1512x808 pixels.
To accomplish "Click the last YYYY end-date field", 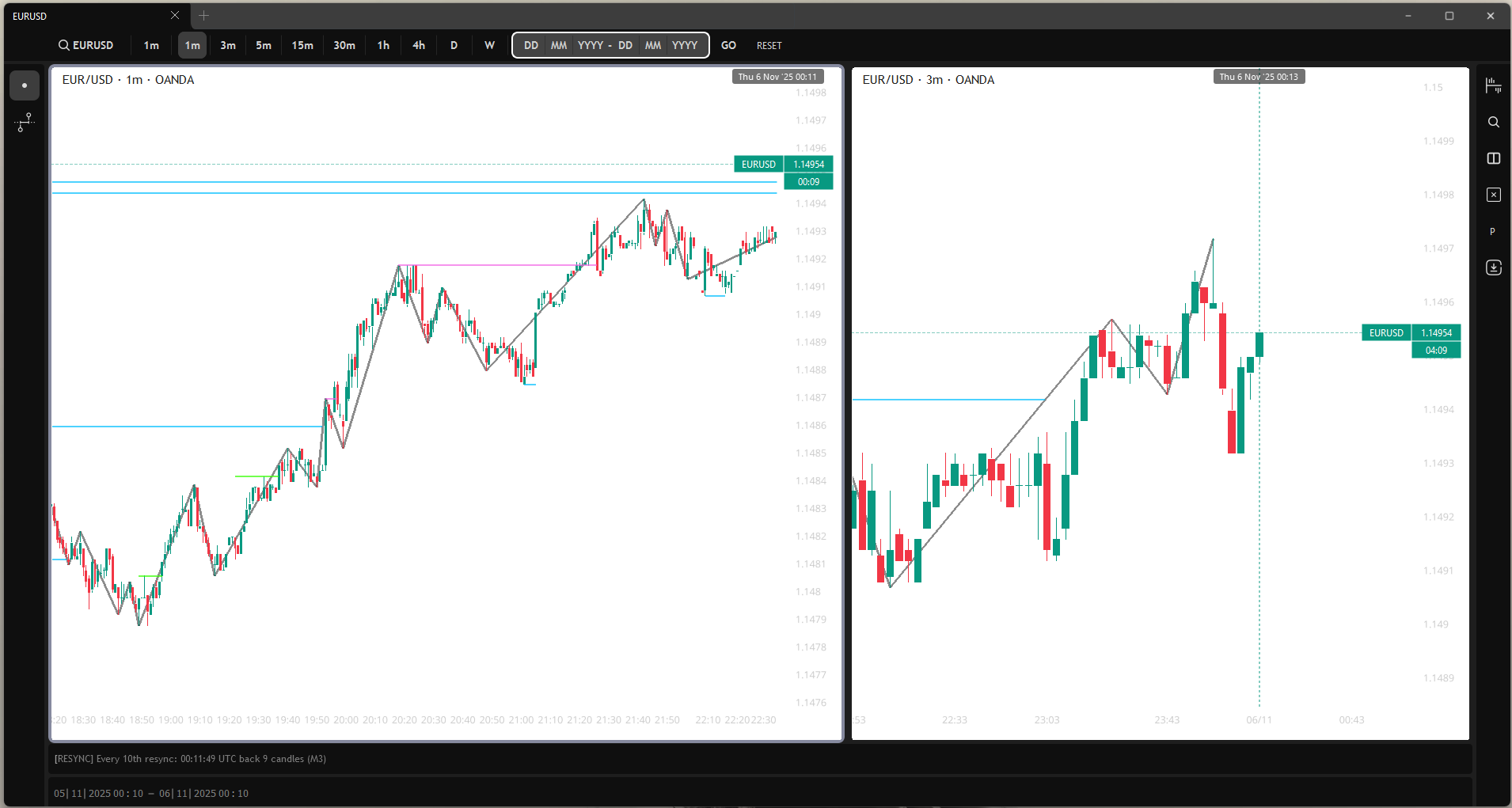I will pos(685,45).
